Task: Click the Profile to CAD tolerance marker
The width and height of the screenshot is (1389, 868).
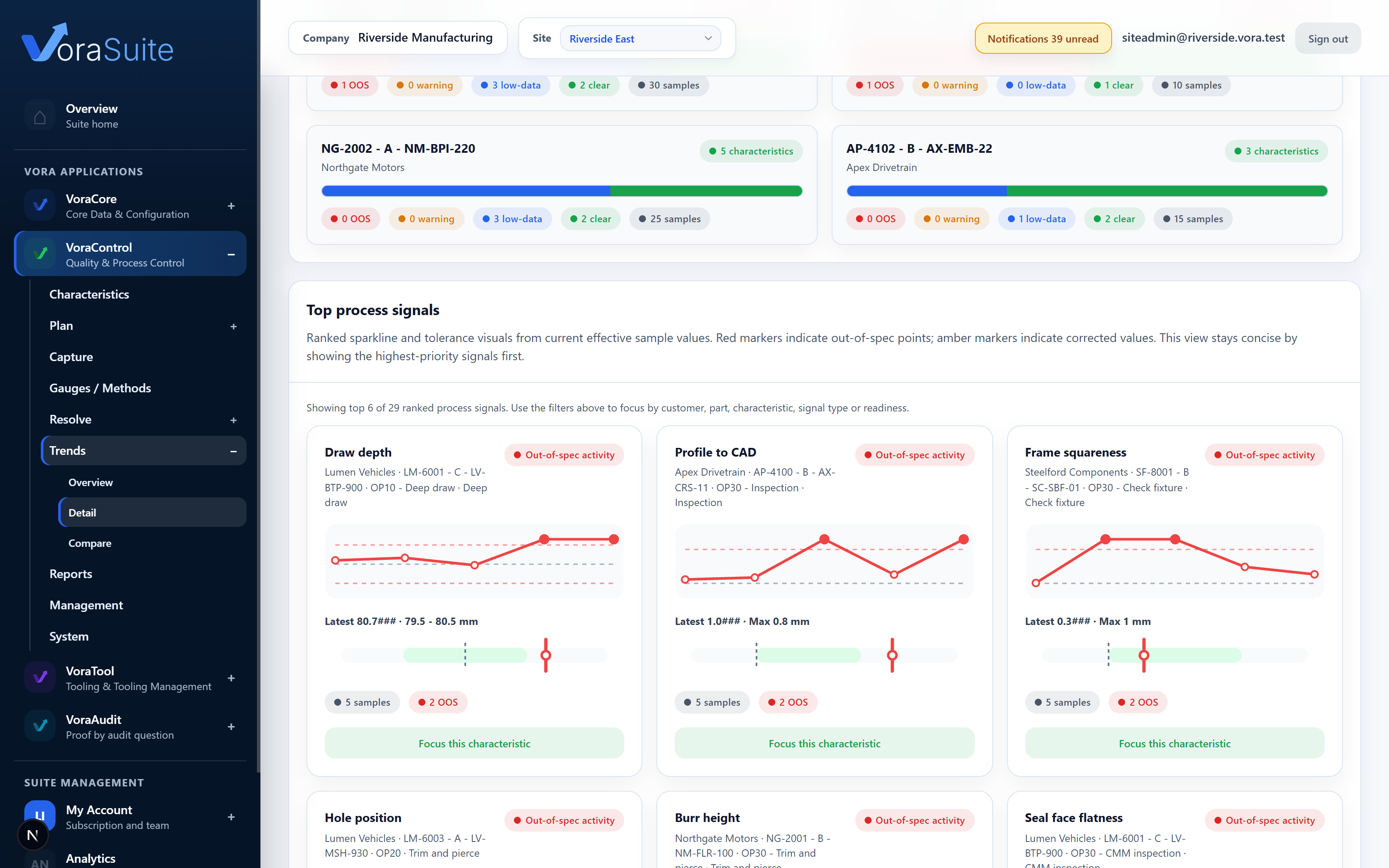Action: [x=892, y=655]
